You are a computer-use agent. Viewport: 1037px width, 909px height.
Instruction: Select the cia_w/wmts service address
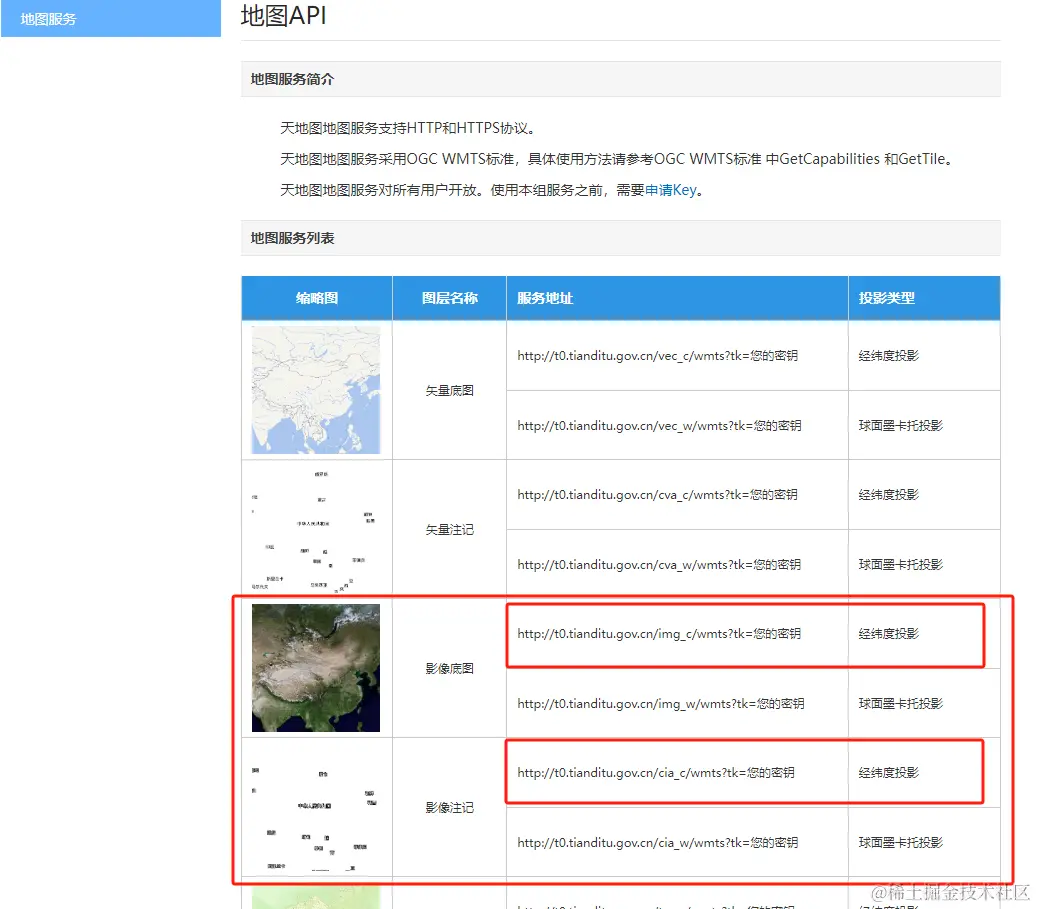[x=657, y=842]
